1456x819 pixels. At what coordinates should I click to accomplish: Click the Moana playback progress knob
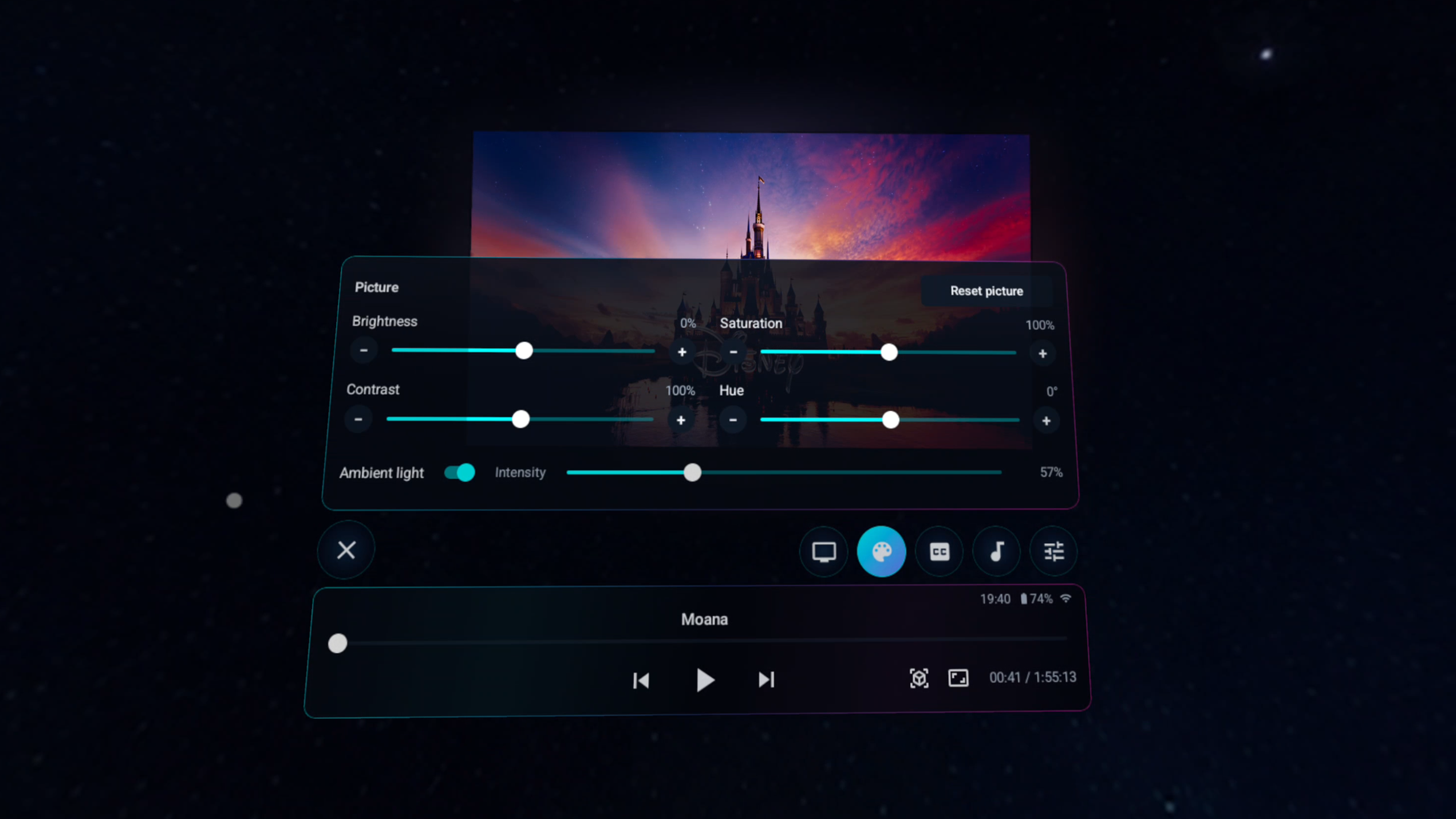point(337,643)
